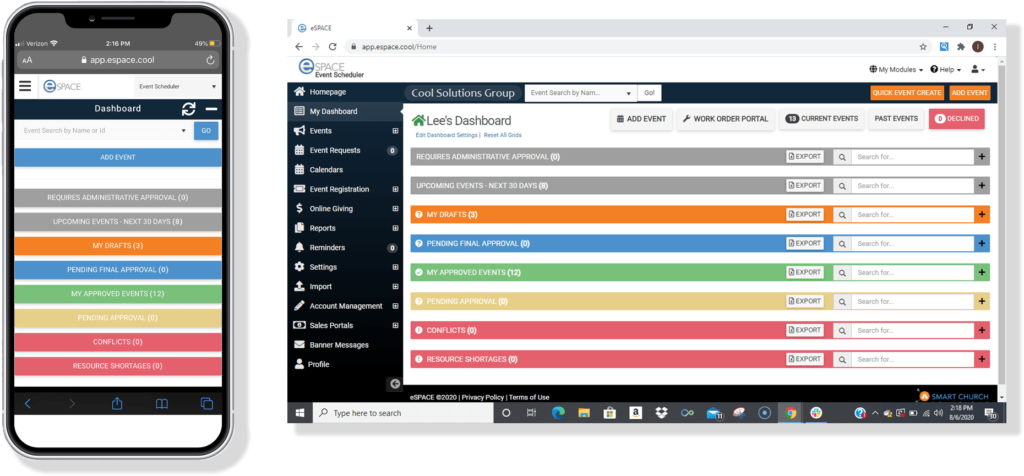Click the Chrome bookmark star icon
Image resolution: width=1024 pixels, height=476 pixels.
[x=923, y=47]
